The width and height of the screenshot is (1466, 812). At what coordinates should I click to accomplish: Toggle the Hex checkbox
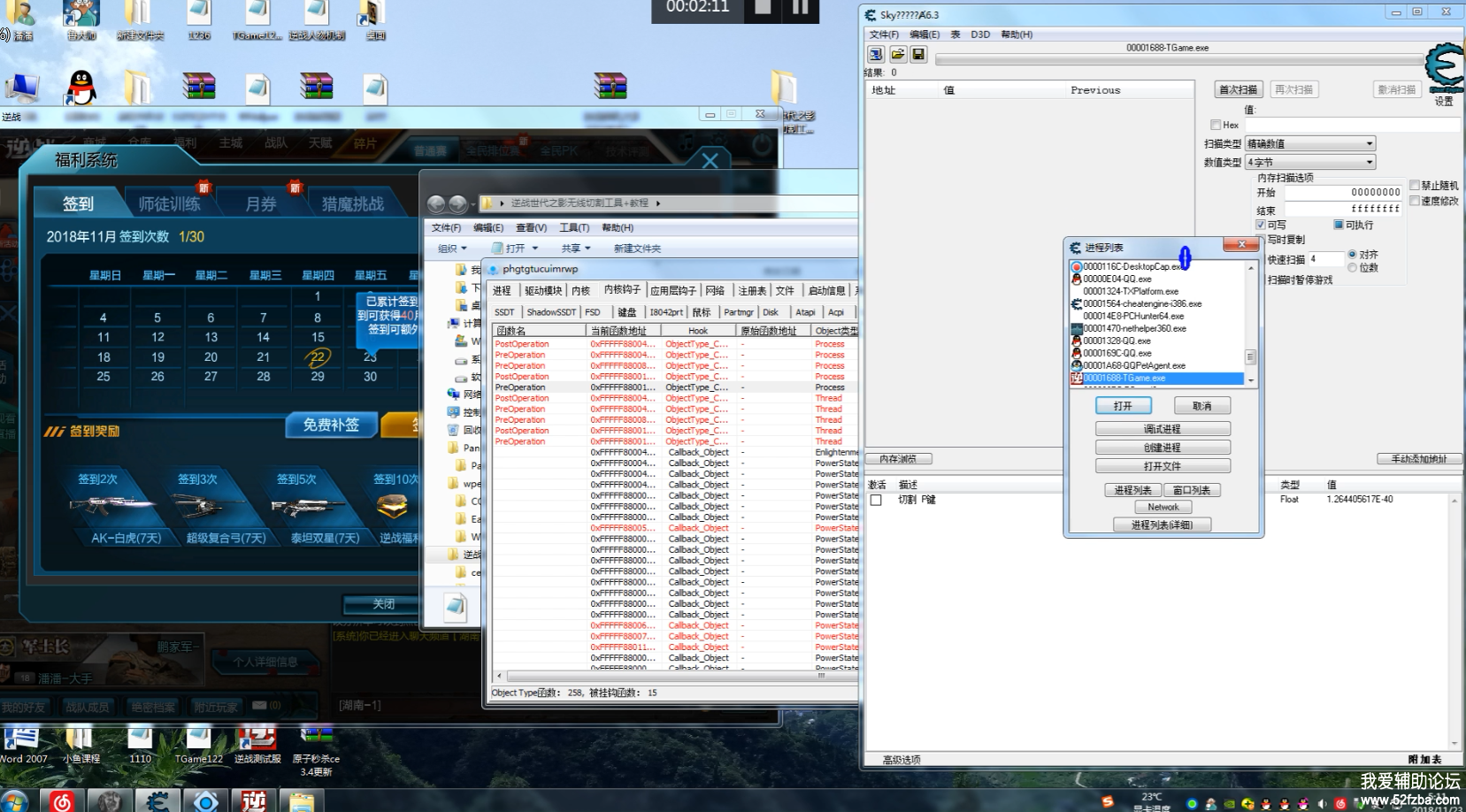1216,125
